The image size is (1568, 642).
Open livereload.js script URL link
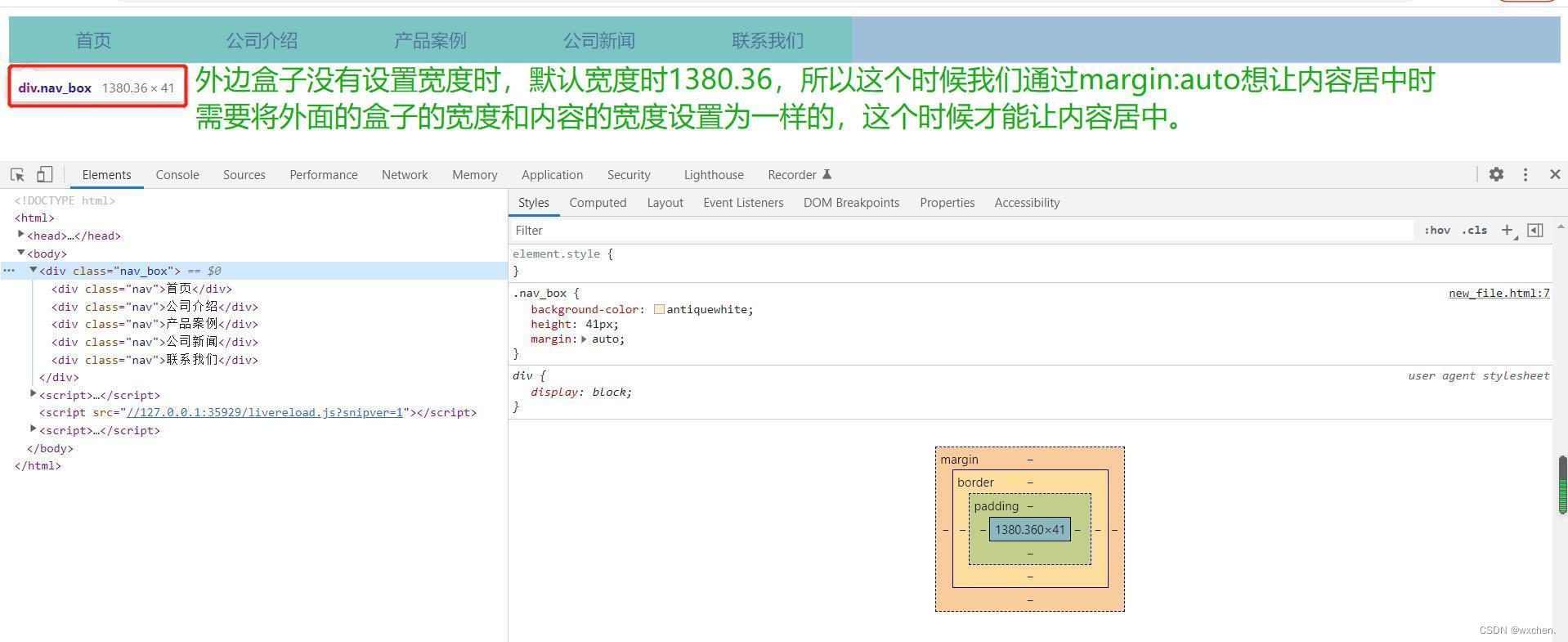[265, 412]
